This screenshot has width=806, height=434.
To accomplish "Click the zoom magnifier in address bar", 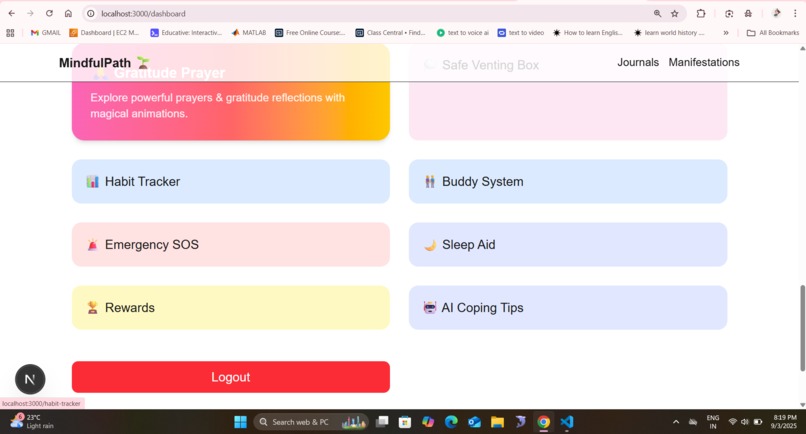I will click(657, 13).
